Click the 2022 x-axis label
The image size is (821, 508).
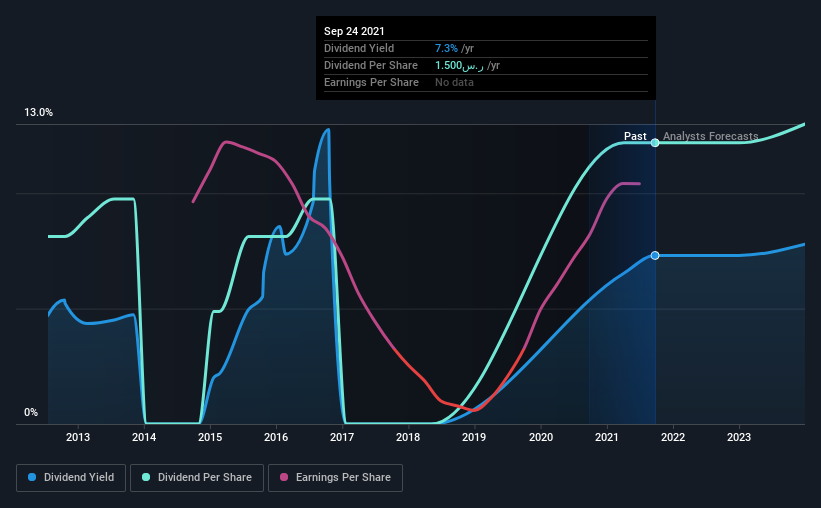[x=673, y=437]
